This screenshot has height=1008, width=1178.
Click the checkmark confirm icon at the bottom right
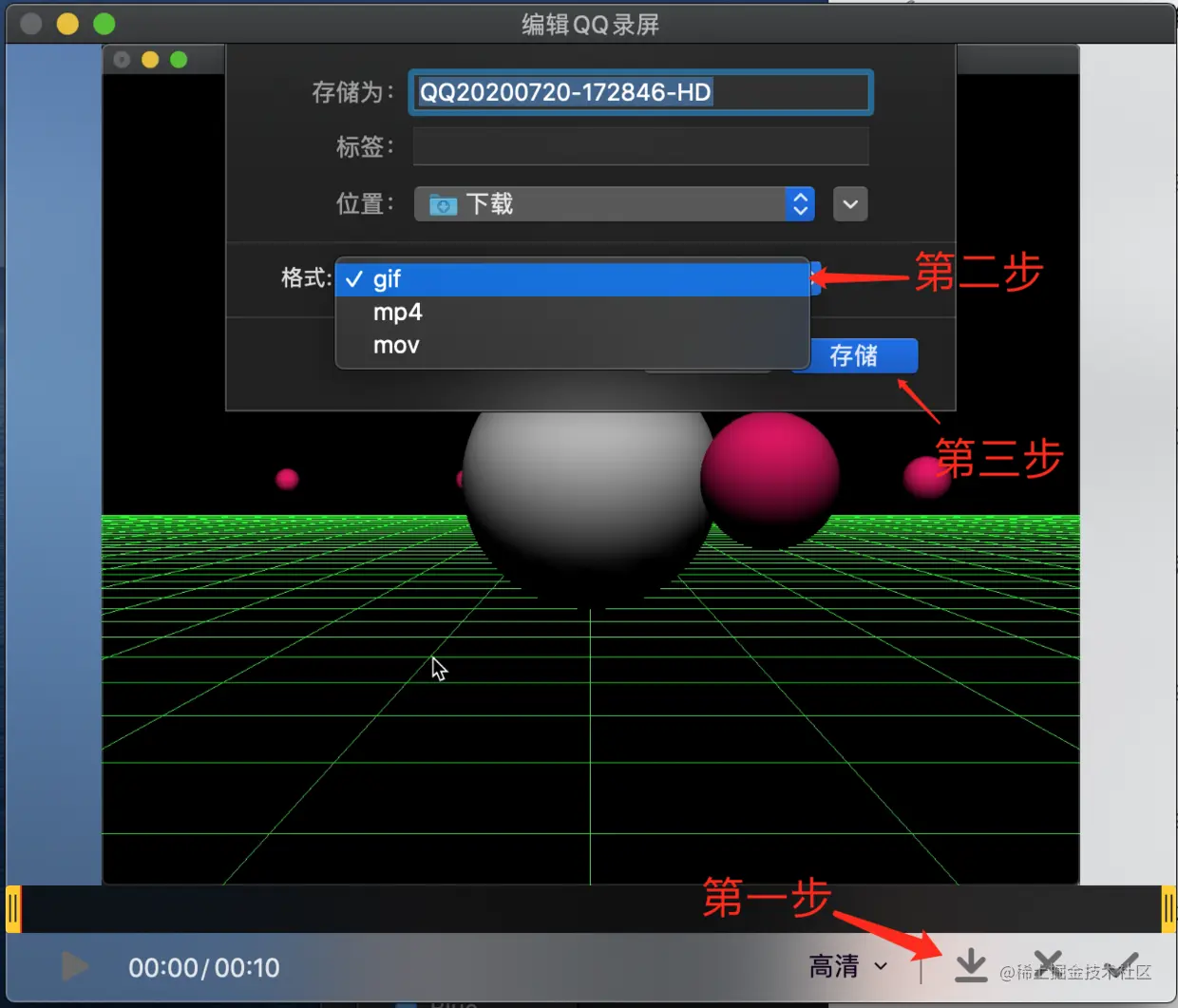[1124, 963]
